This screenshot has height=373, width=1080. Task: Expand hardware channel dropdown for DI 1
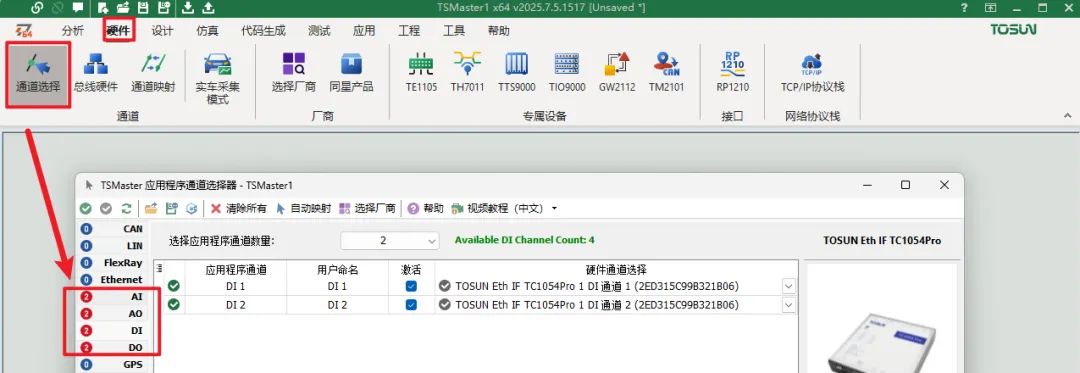[x=789, y=286]
